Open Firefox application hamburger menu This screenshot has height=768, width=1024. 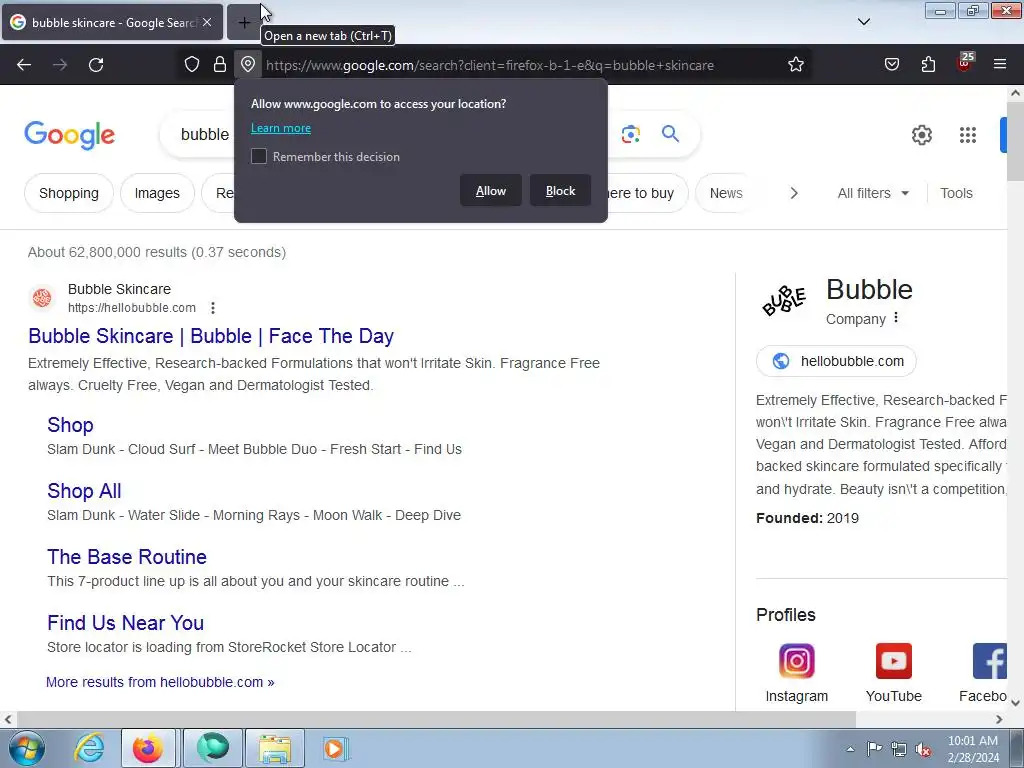click(x=1000, y=65)
